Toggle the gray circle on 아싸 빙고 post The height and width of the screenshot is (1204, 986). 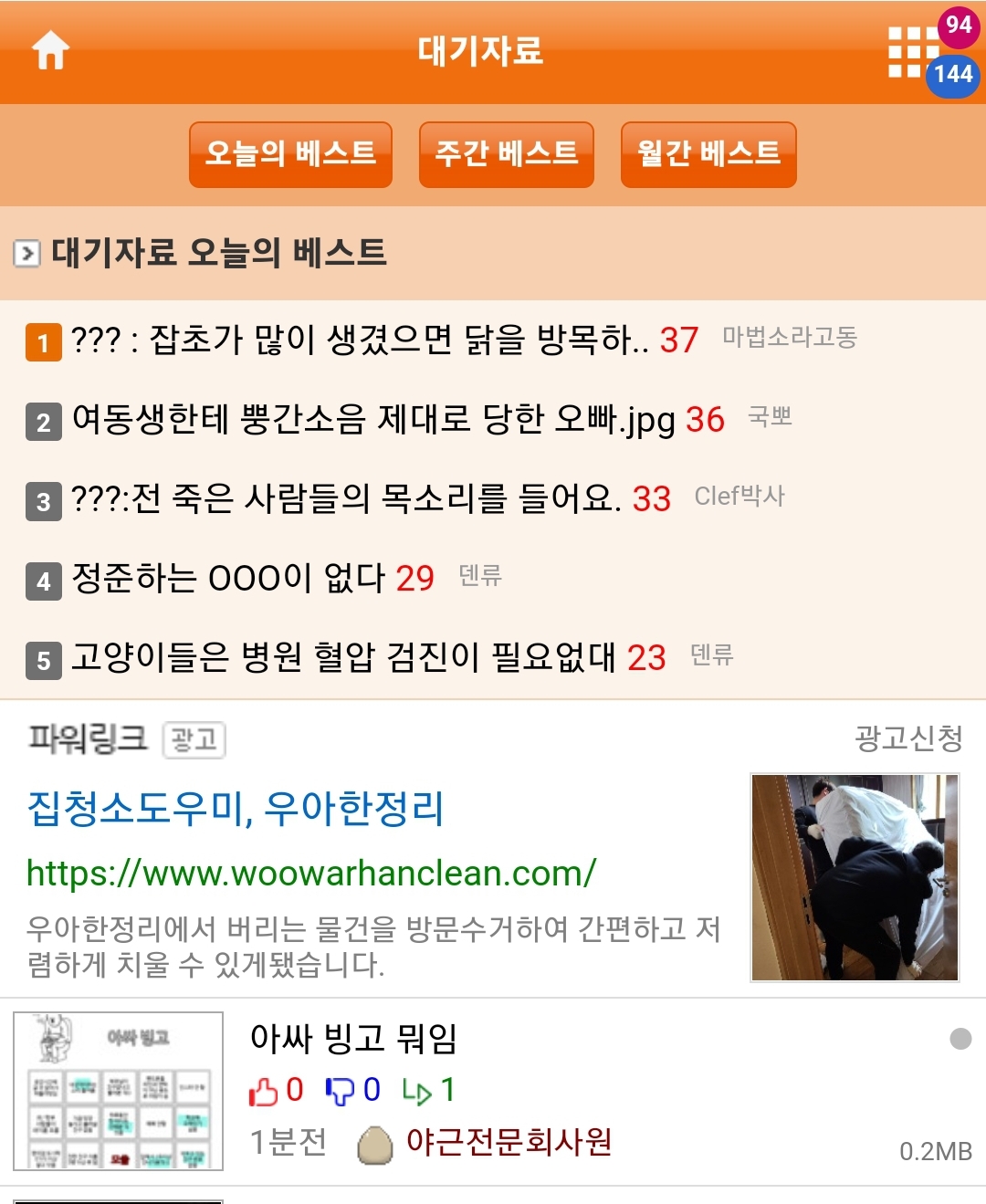click(960, 1039)
